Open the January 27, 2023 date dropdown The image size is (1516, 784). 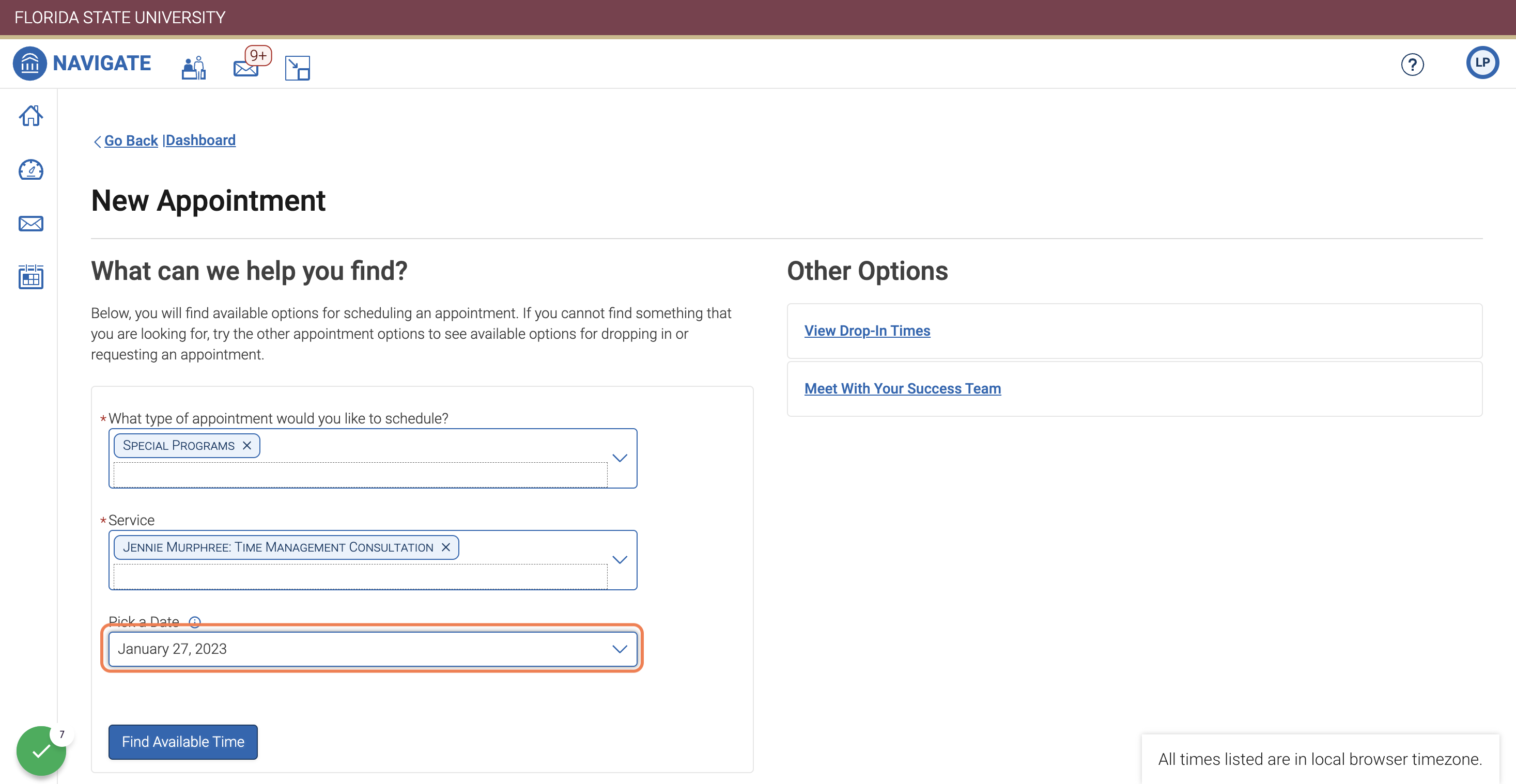tap(373, 649)
